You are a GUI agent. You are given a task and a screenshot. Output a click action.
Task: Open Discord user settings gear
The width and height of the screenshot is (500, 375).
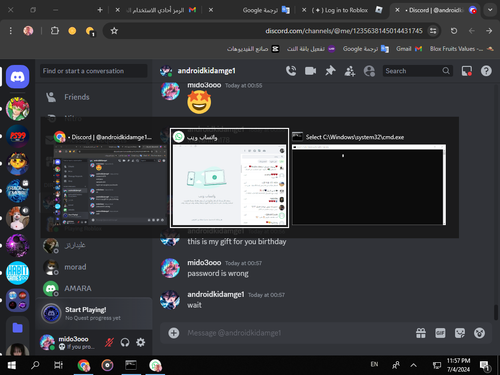coord(141,342)
